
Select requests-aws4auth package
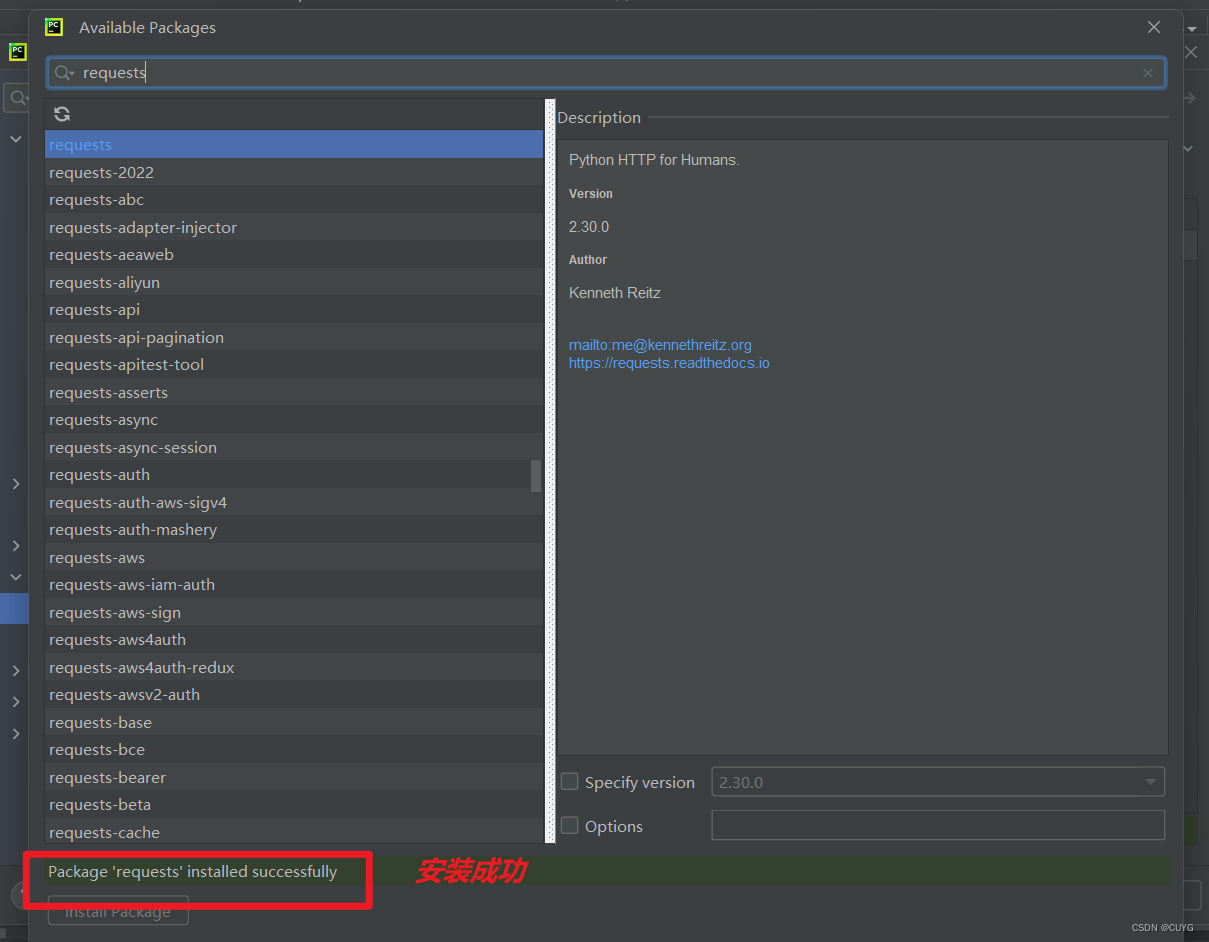294,640
